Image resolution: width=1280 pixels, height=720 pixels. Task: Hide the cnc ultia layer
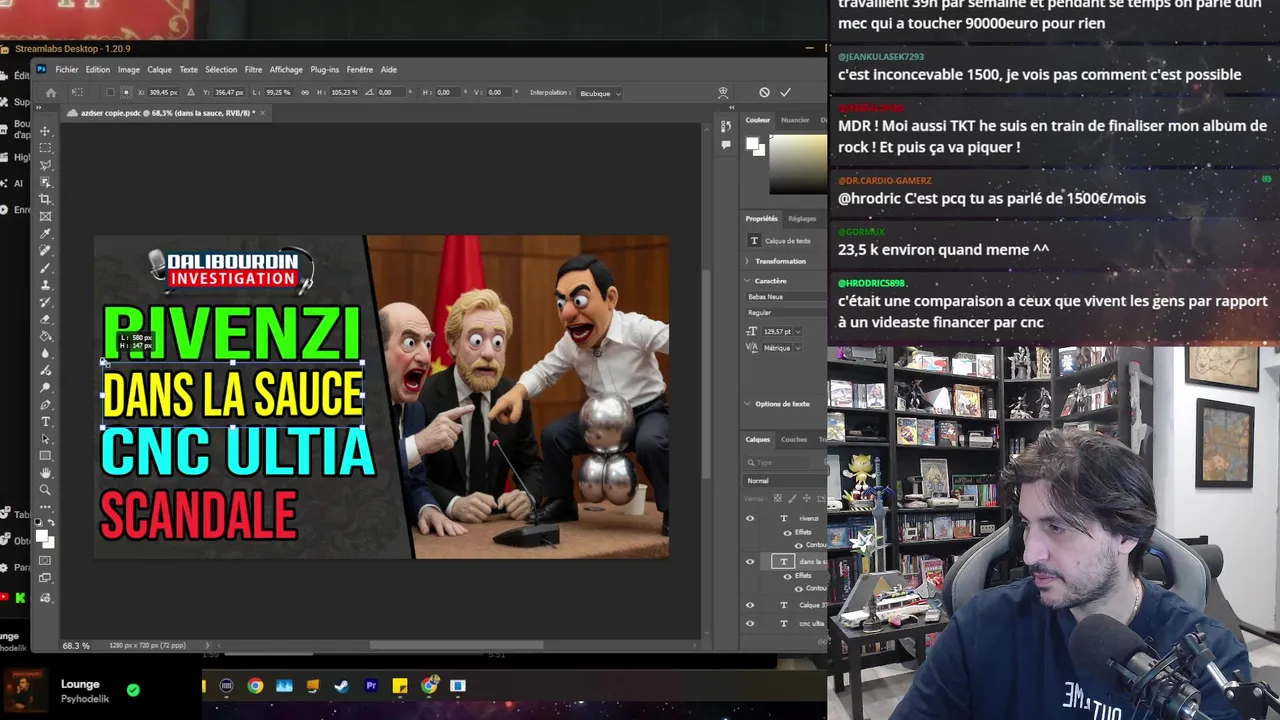750,623
